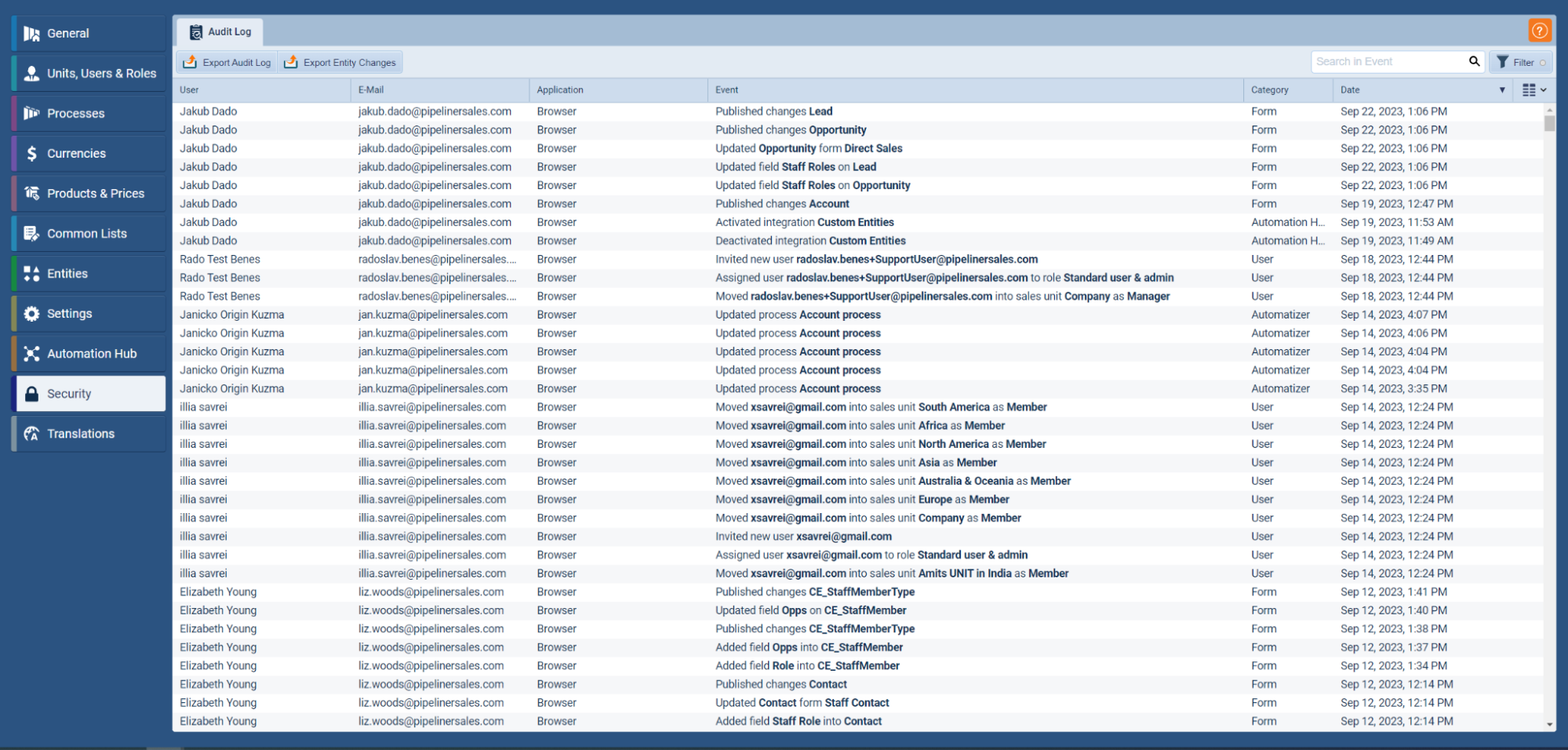
Task: Click the search magnifier icon
Action: pyautogui.click(x=1474, y=61)
